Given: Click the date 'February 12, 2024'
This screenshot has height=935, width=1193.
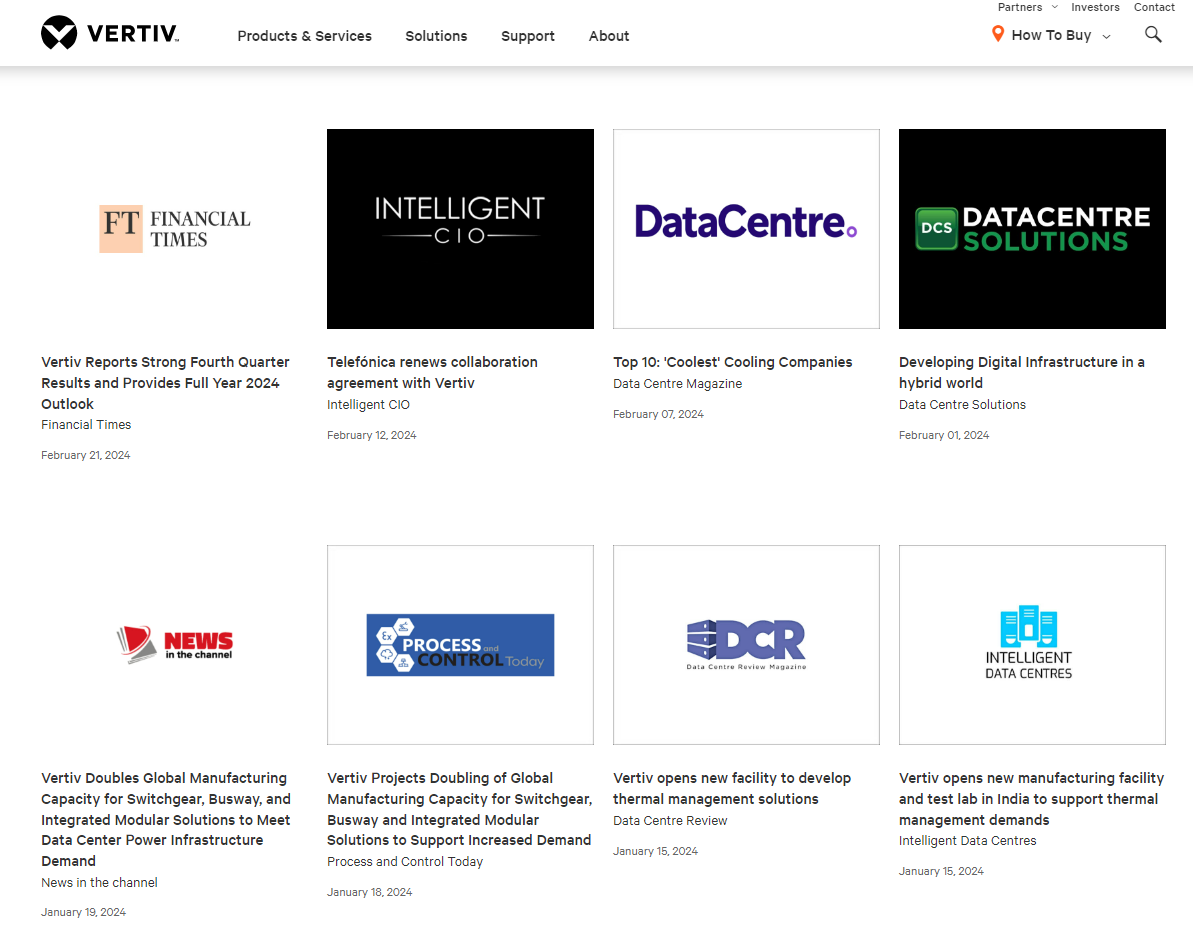Looking at the screenshot, I should 371,435.
